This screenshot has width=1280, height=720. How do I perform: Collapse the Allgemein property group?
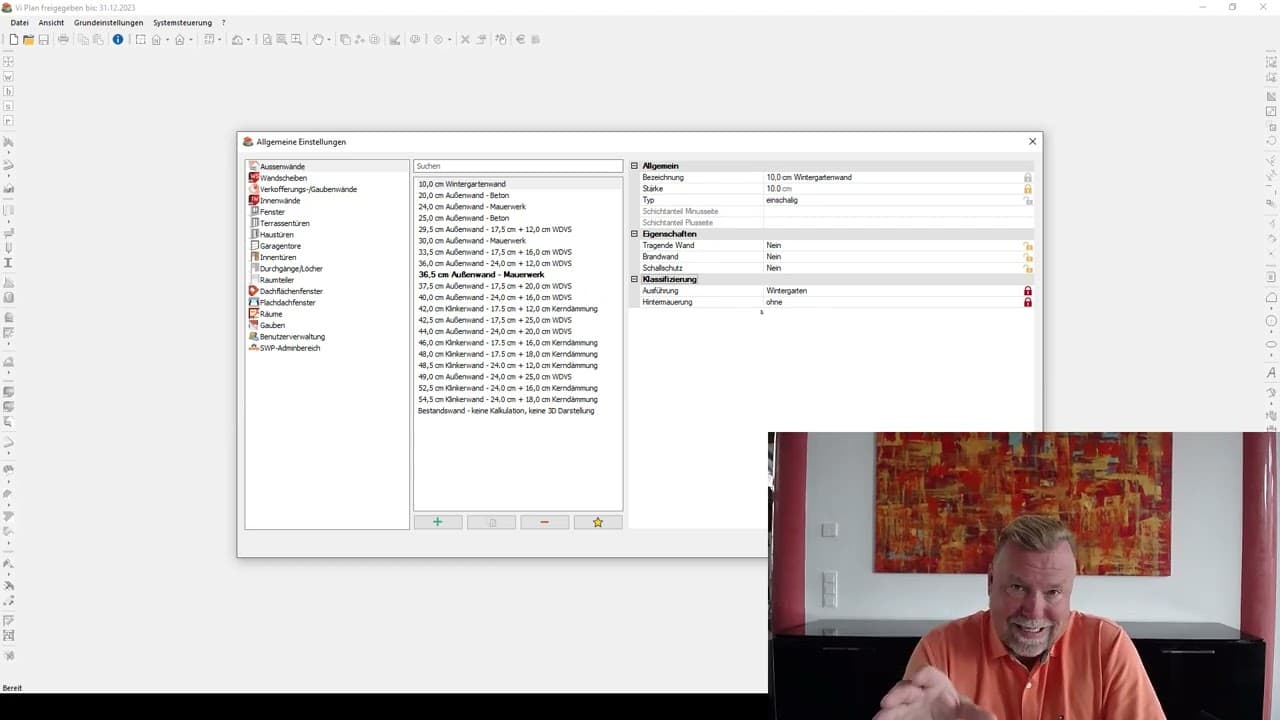[x=634, y=166]
